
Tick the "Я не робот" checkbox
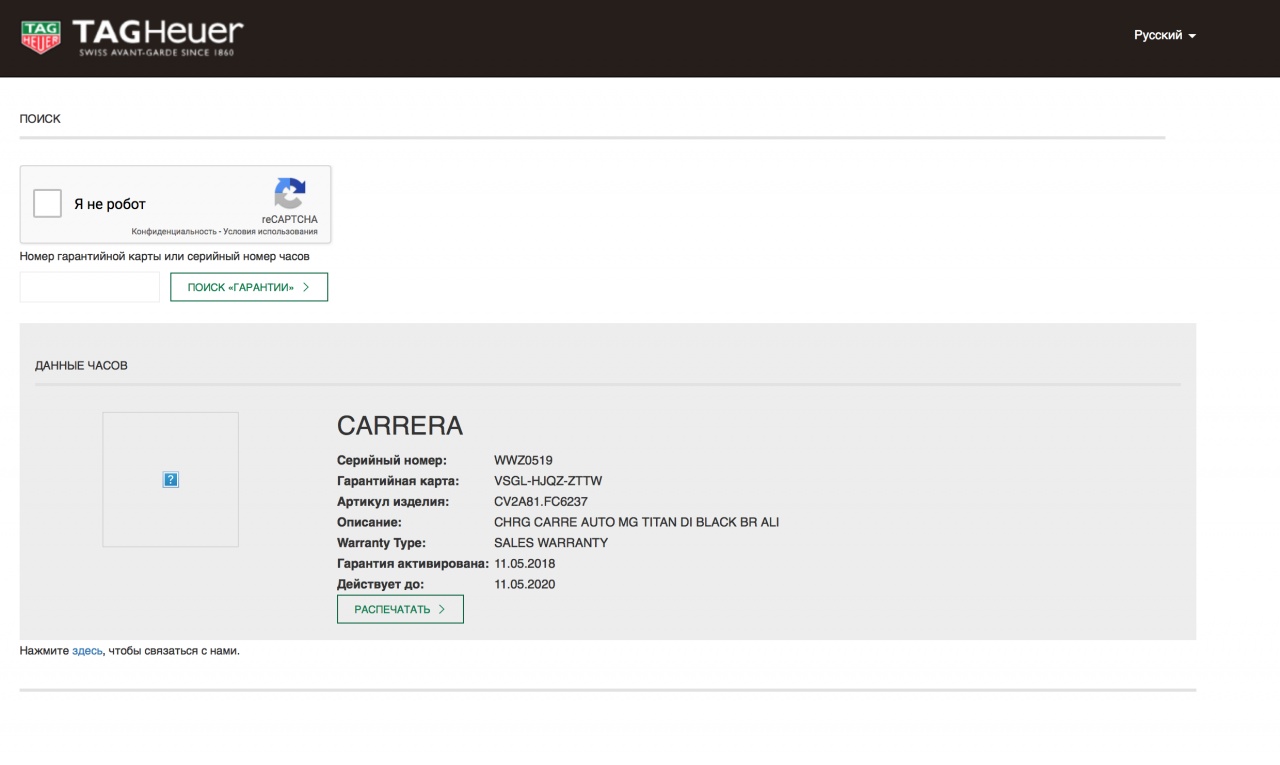click(x=48, y=204)
